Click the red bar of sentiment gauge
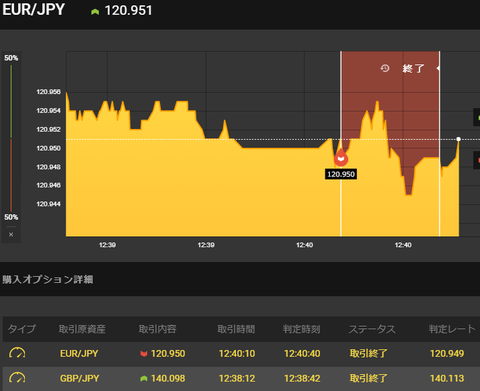480x391 pixels. tap(11, 175)
